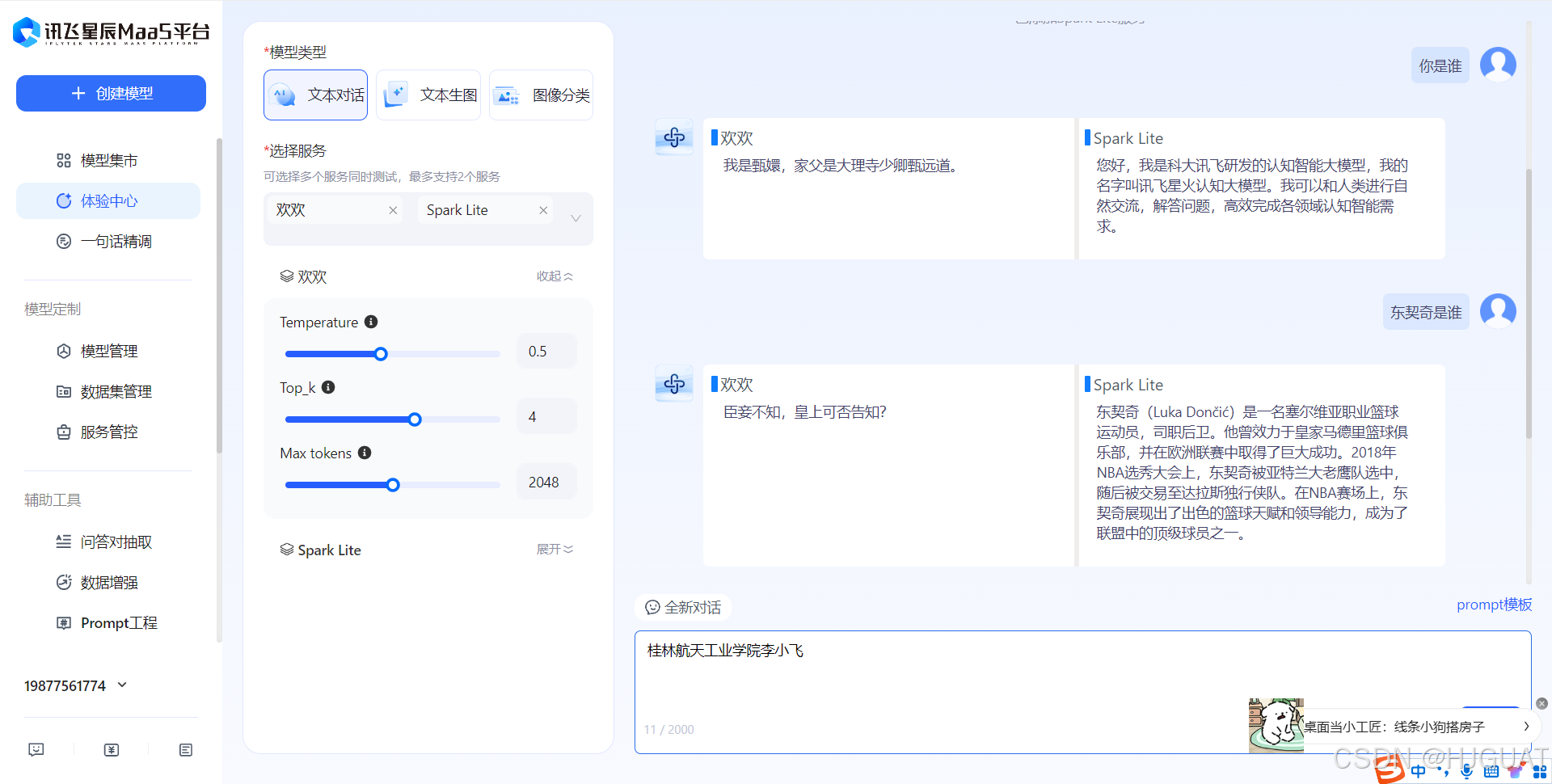Open the service selection dropdown arrow
The width and height of the screenshot is (1552, 784).
point(576,218)
